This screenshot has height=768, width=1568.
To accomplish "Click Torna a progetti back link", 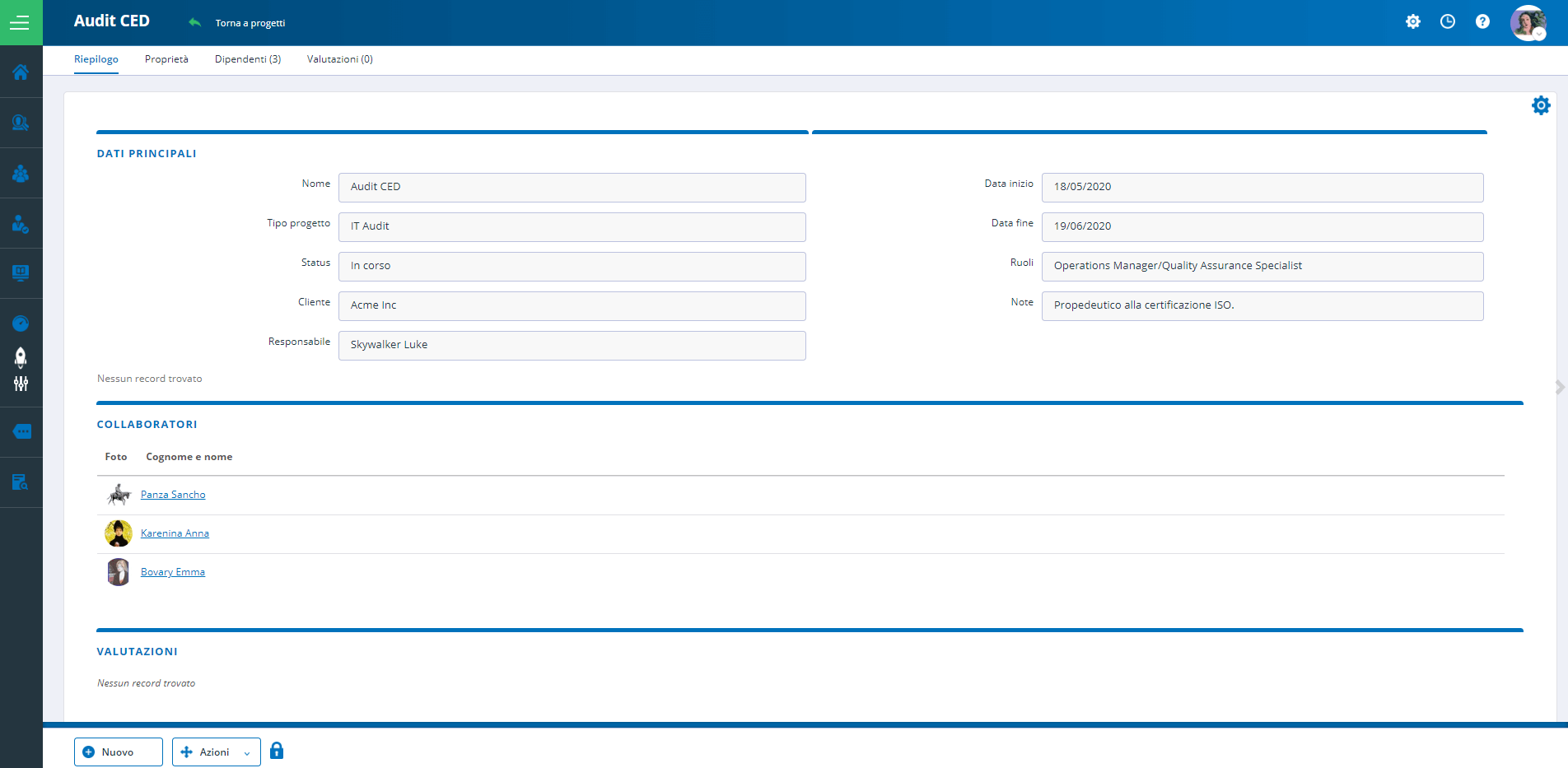I will coord(250,23).
